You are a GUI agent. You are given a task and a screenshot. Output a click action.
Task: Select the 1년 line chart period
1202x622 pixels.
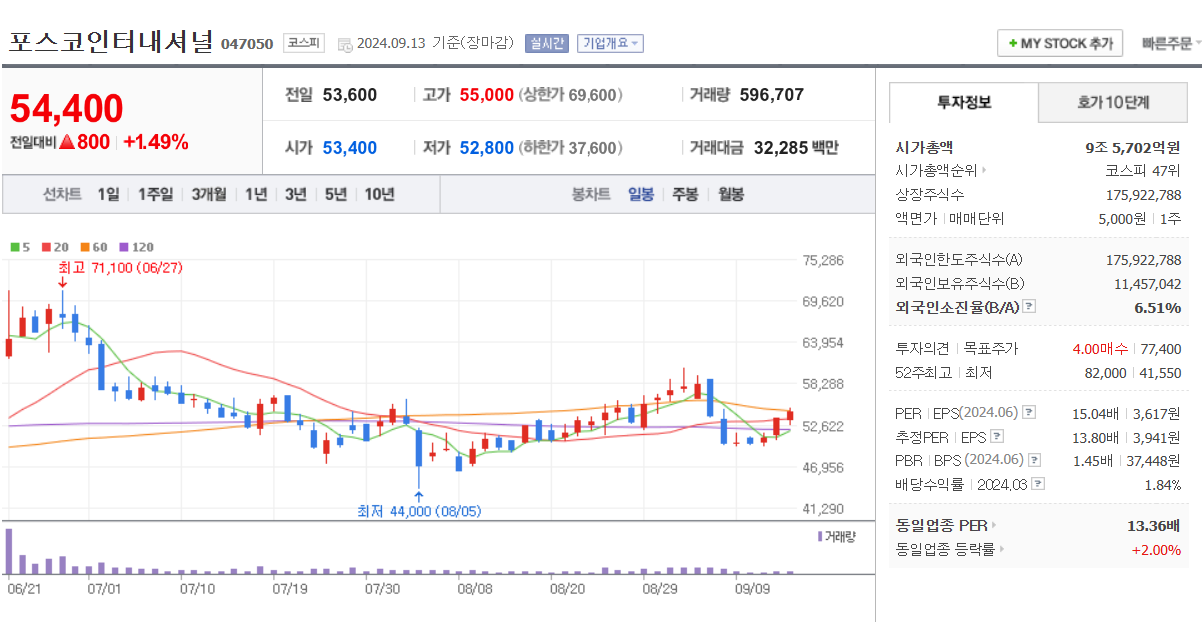click(x=256, y=194)
